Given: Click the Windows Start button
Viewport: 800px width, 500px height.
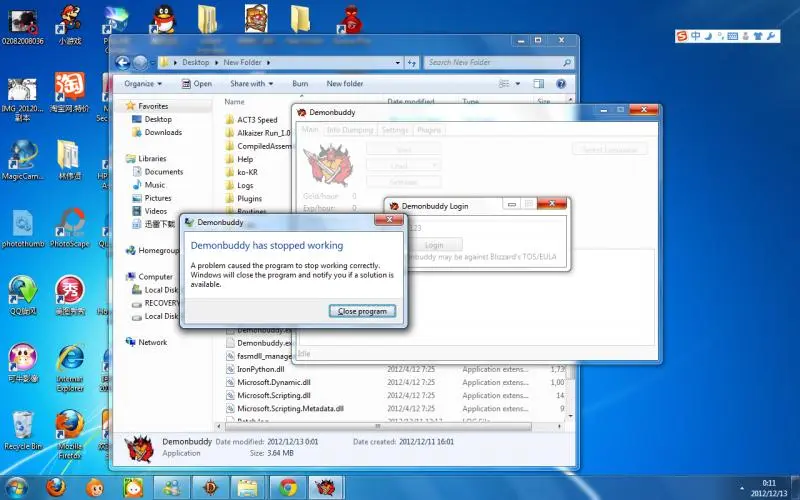Looking at the screenshot, I should 18,486.
